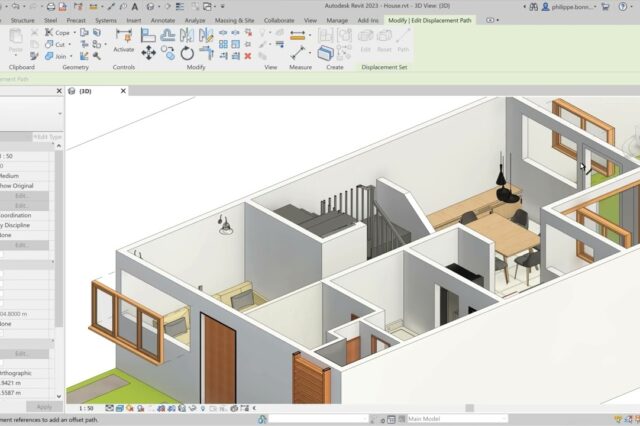Screen dimensions: 640x426
Task: Click the 1 : 50 view scale button
Action: (86, 408)
